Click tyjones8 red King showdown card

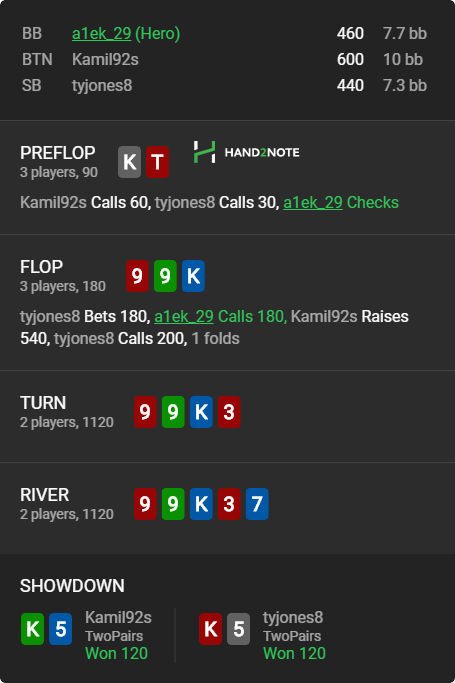[x=210, y=629]
